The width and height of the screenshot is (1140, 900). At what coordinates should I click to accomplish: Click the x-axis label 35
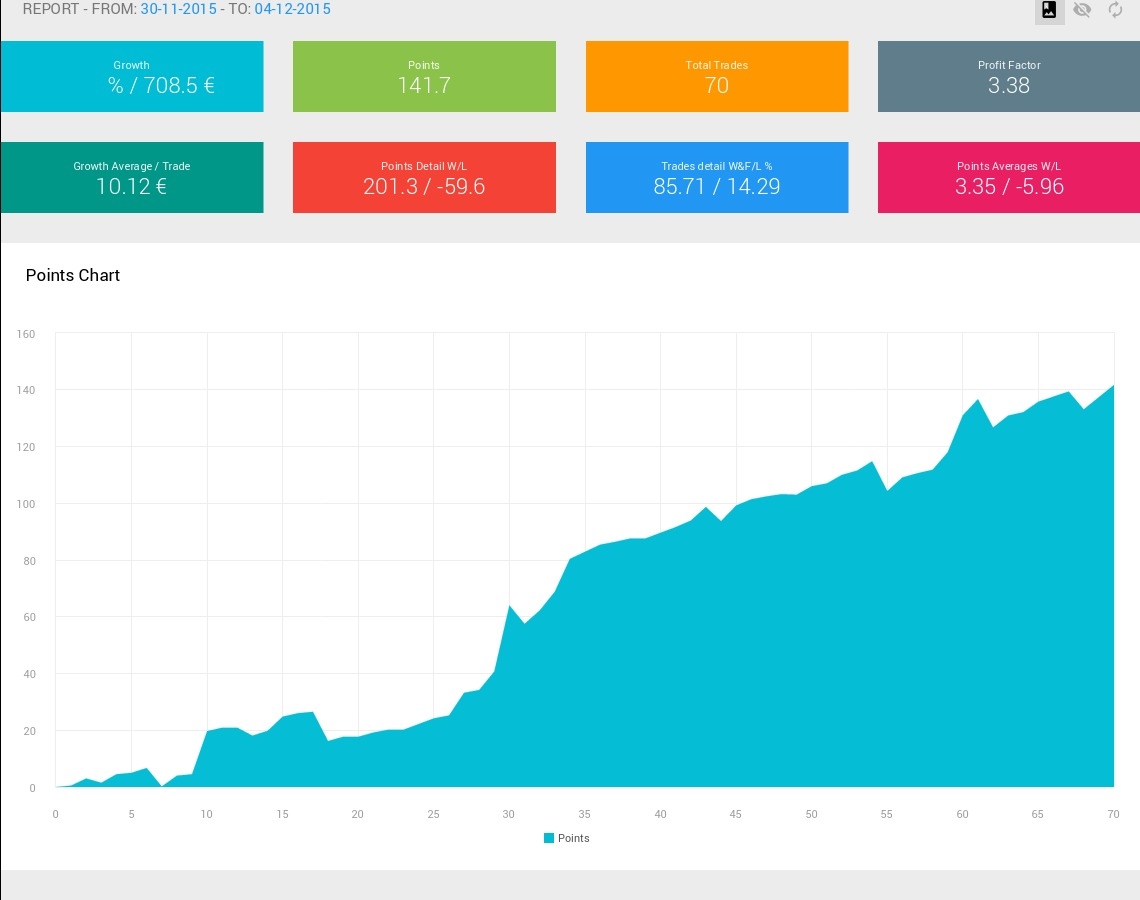click(585, 814)
